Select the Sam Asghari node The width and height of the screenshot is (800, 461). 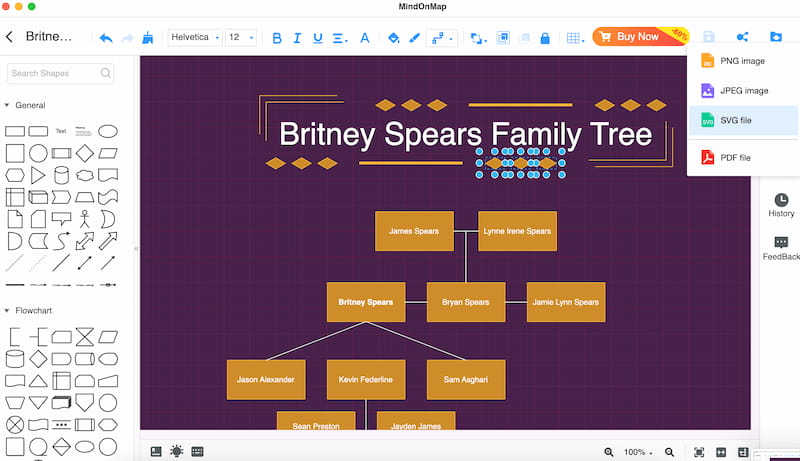(466, 379)
